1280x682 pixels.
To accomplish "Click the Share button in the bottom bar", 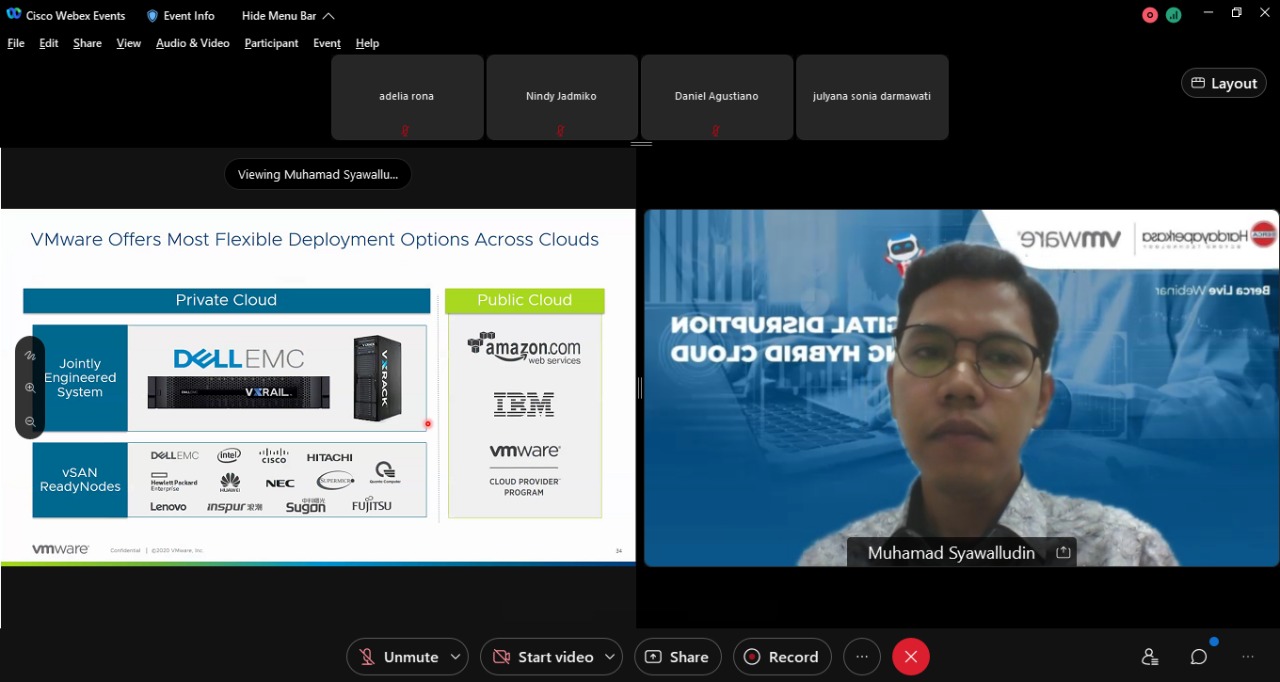I will click(x=677, y=657).
